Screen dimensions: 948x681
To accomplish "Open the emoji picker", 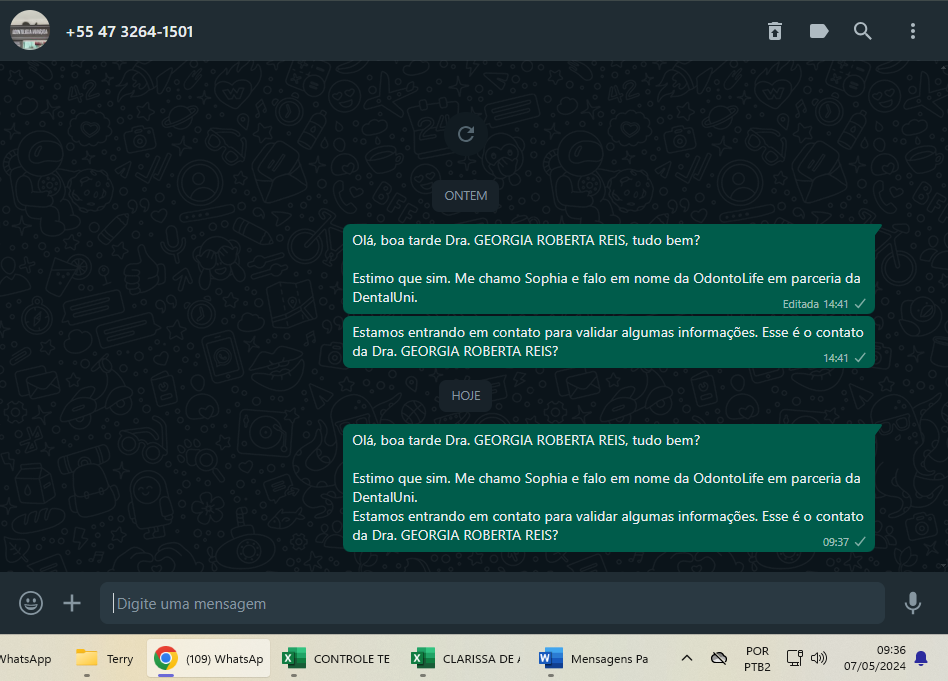I will tap(31, 603).
